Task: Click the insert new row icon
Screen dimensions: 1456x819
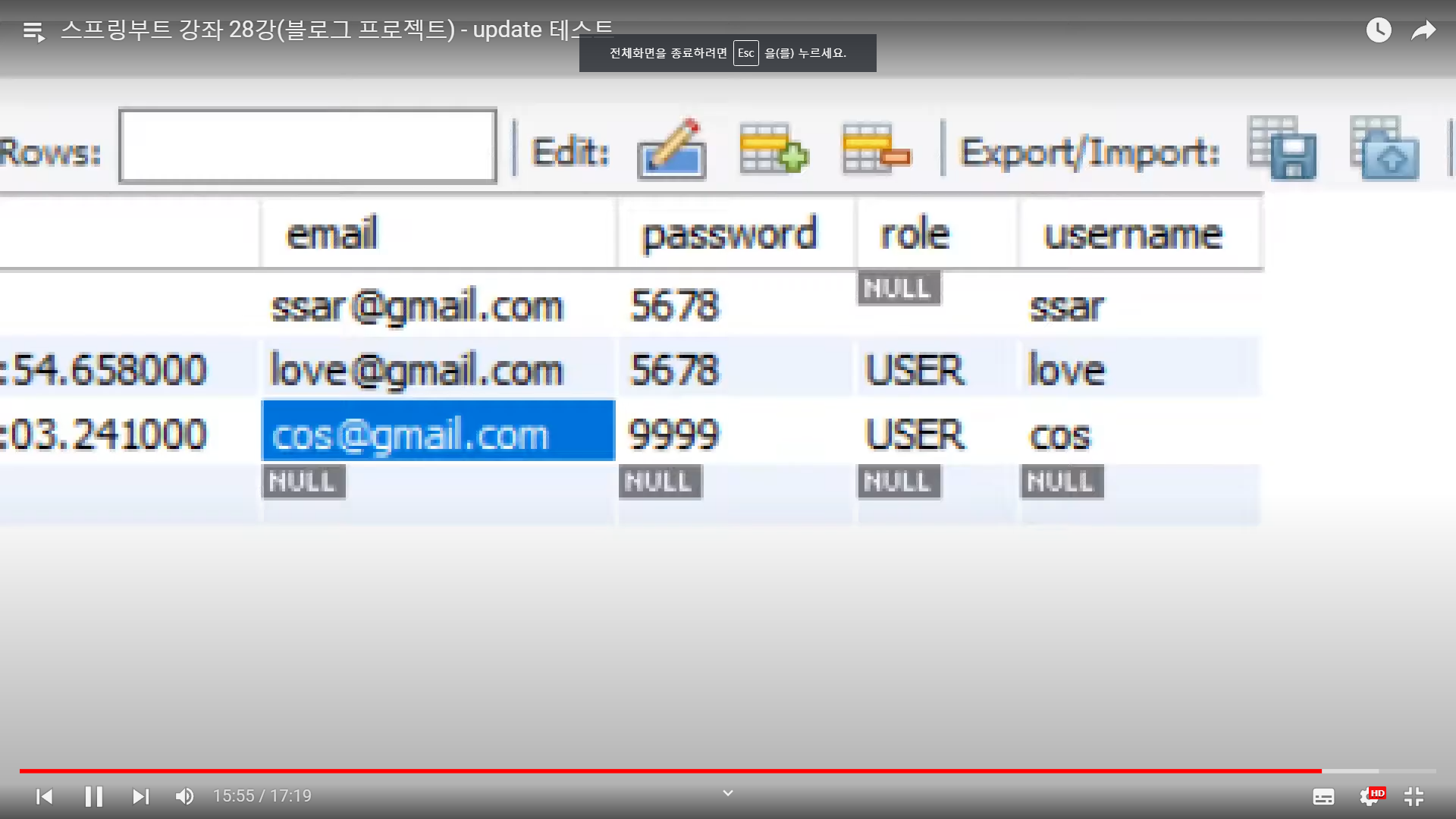Action: pyautogui.click(x=773, y=149)
